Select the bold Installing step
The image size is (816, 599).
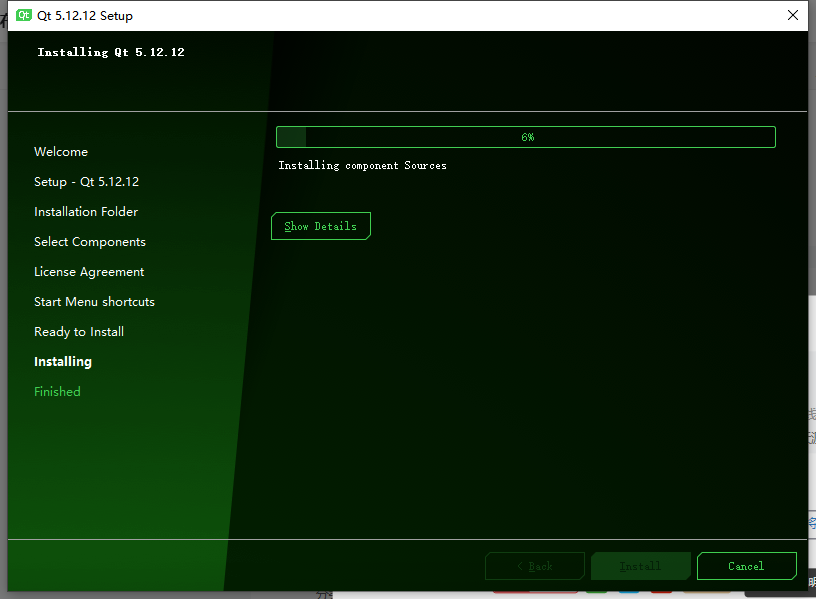click(63, 362)
